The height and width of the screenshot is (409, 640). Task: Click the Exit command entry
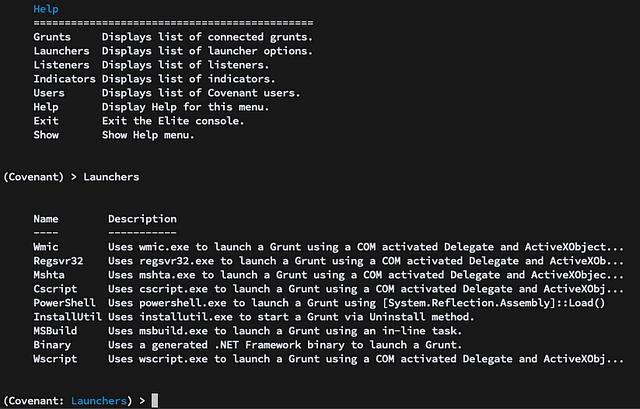click(46, 121)
